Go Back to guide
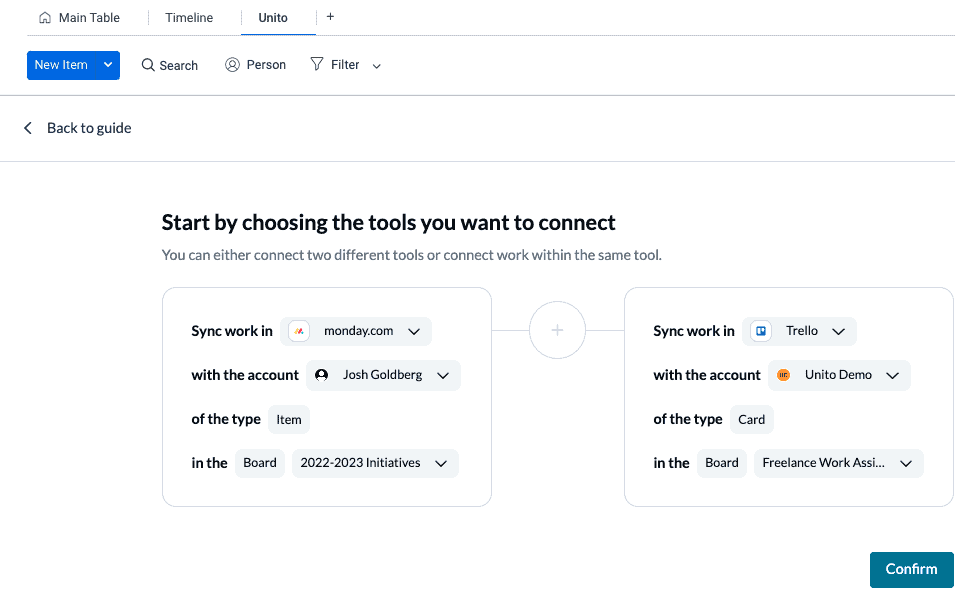The image size is (955, 591). click(89, 128)
